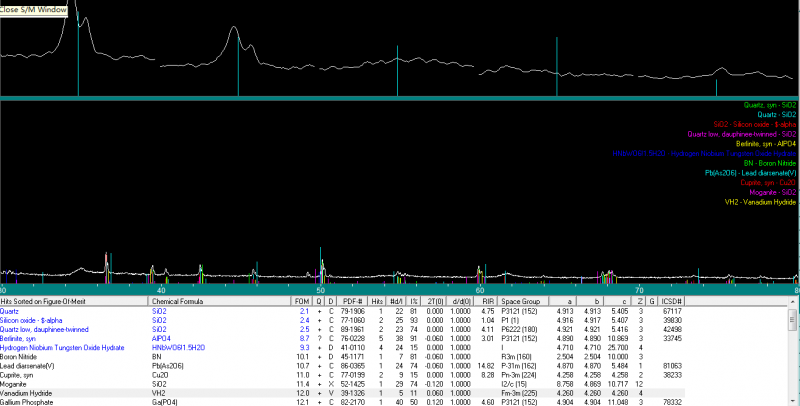This screenshot has width=800, height=406.
Task: Click the 40 degree axis label
Action: pyautogui.click(x=161, y=290)
